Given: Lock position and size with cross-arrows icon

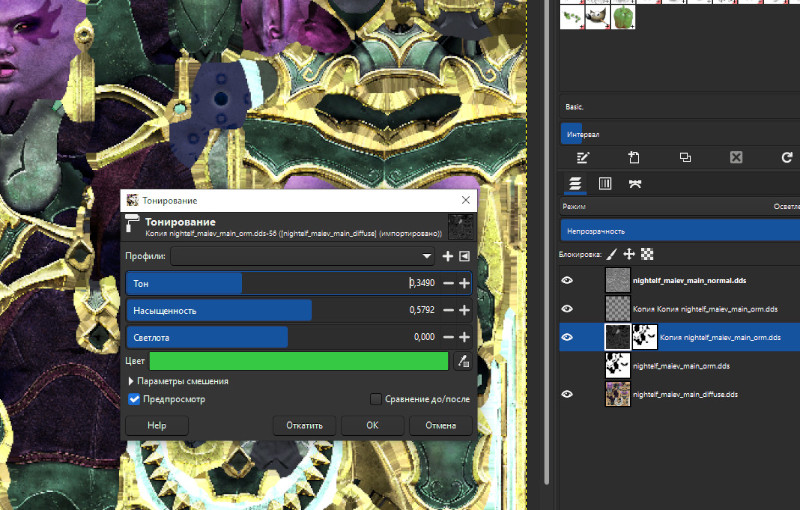Looking at the screenshot, I should 629,255.
